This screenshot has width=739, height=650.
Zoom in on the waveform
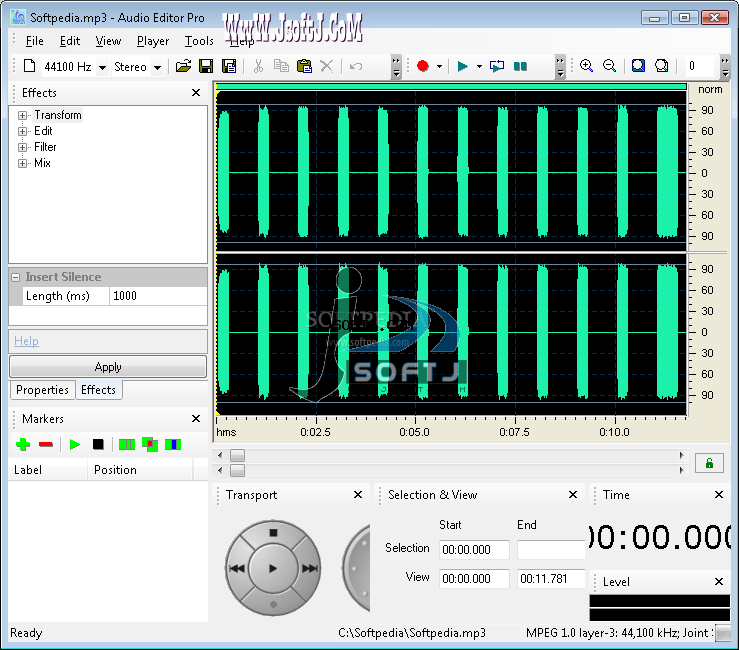(x=586, y=66)
